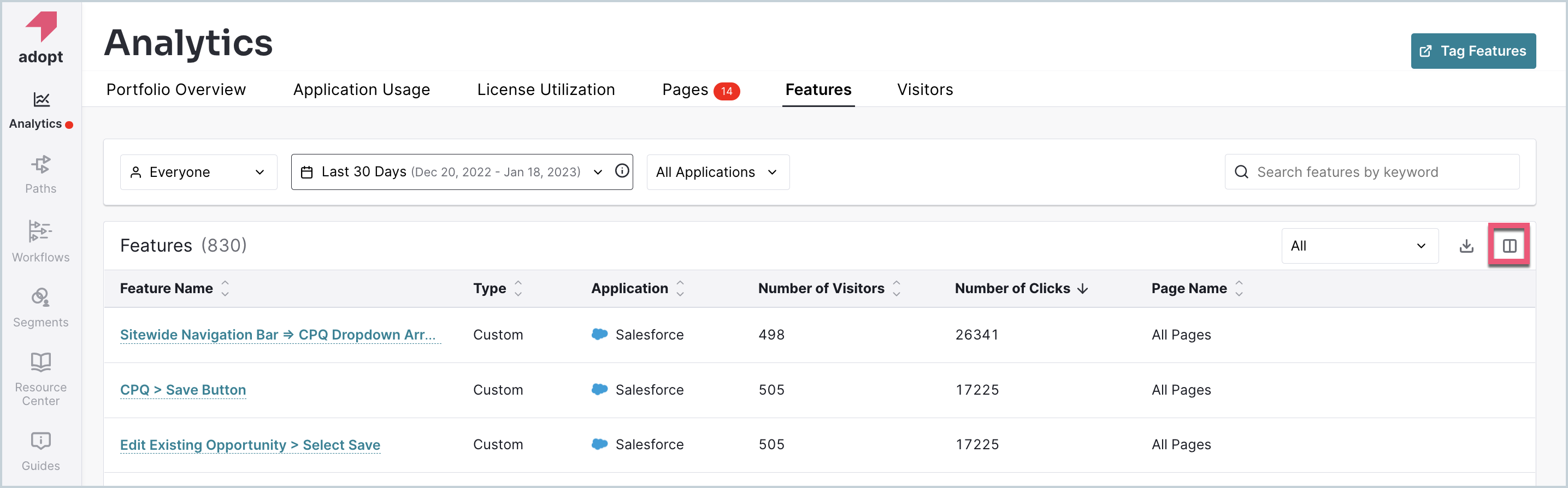This screenshot has width=1568, height=488.
Task: Click the download features icon
Action: 1466,246
